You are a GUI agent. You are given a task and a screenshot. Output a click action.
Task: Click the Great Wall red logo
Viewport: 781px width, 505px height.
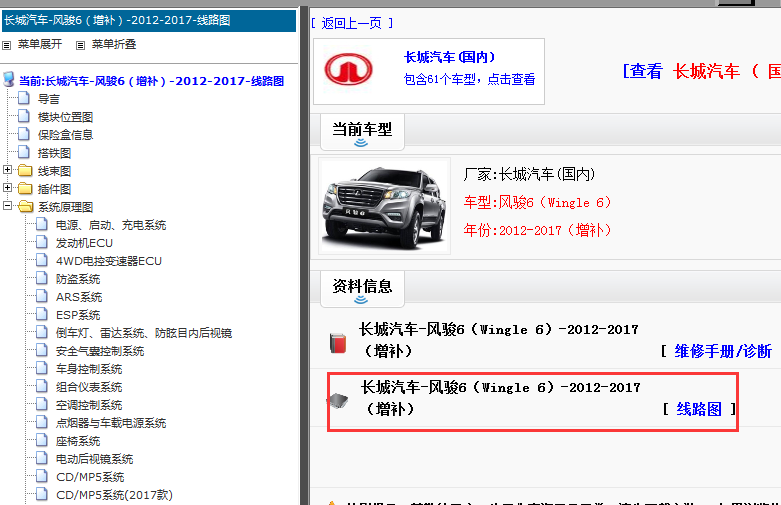point(348,69)
